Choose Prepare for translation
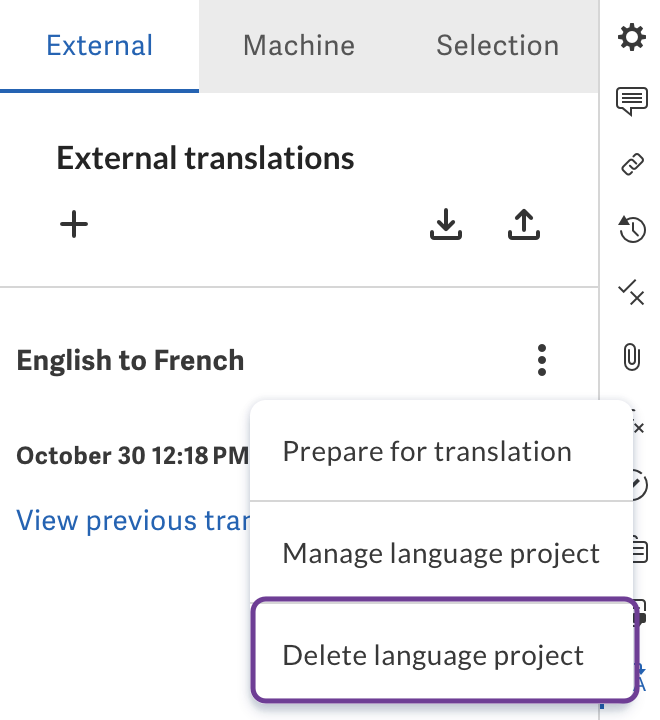Image resolution: width=660 pixels, height=720 pixels. coord(427,451)
